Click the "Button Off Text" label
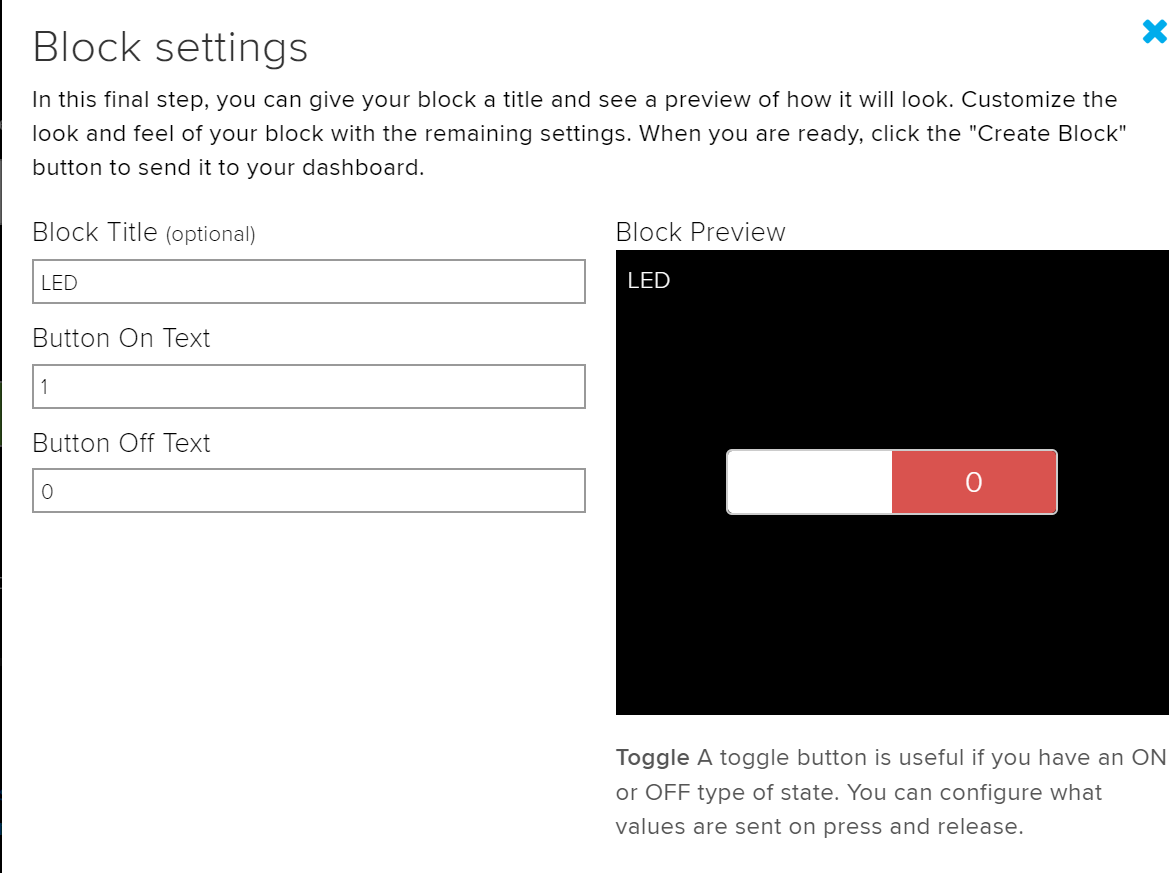Screen dimensions: 1169x873 121,443
